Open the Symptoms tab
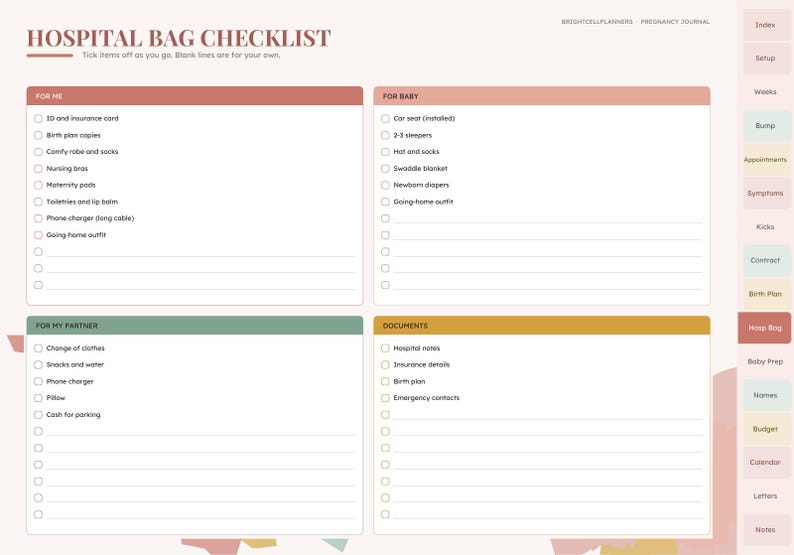This screenshot has height=555, width=794. click(766, 193)
